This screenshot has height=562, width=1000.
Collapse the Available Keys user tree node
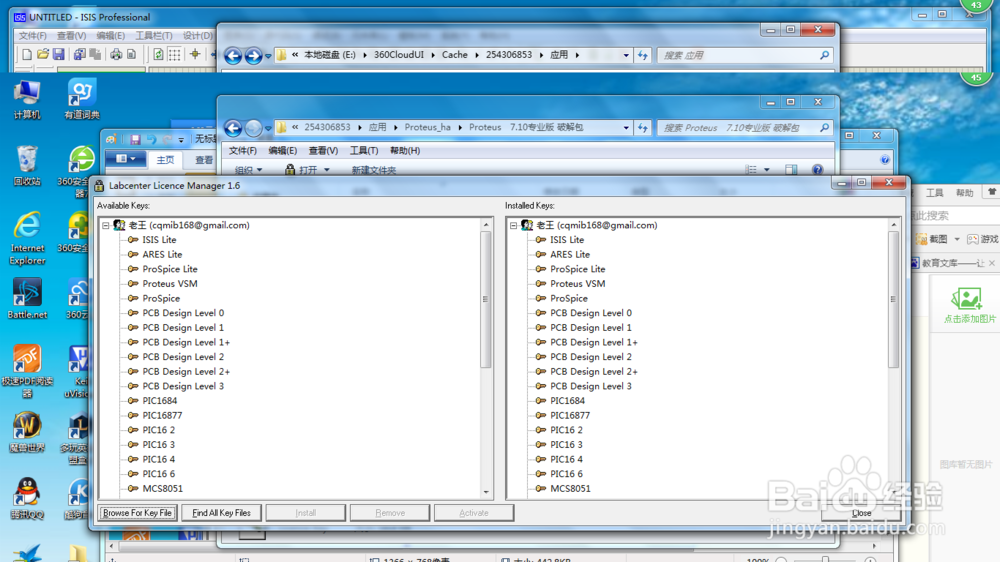click(106, 225)
